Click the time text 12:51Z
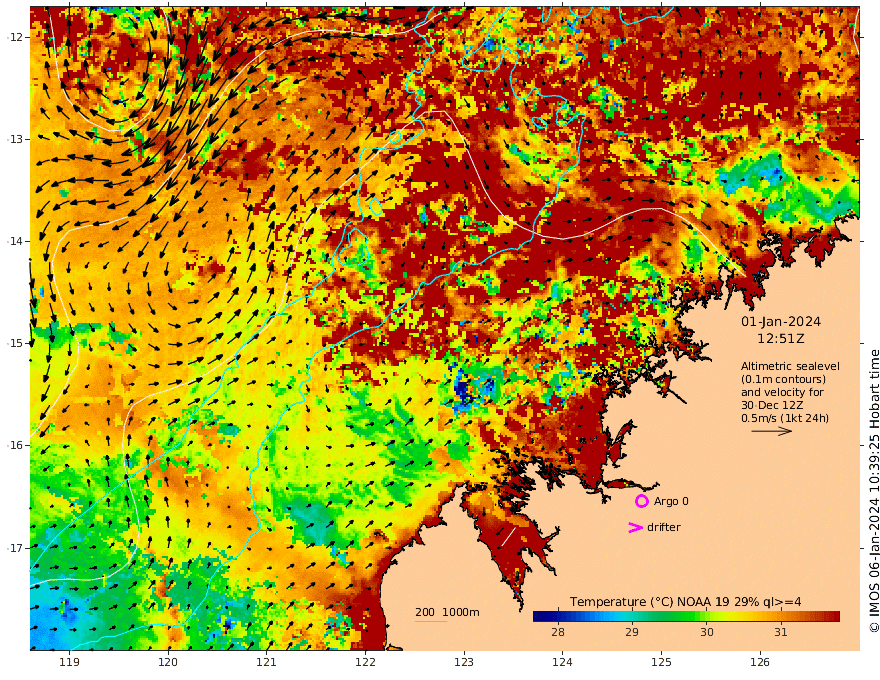Screen dimensions: 880x680 point(781,339)
